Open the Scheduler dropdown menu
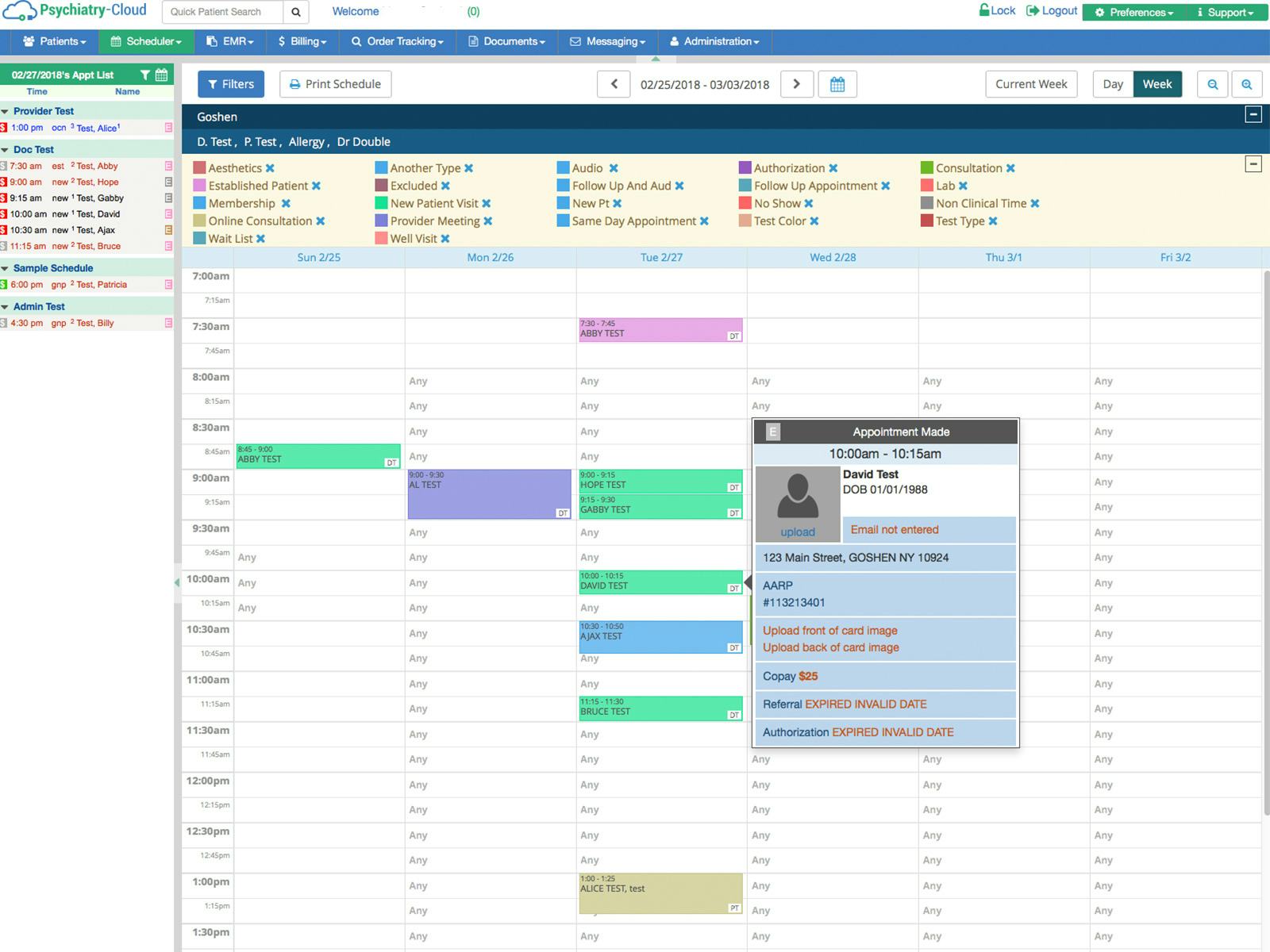Viewport: 1270px width, 952px height. 145,41
